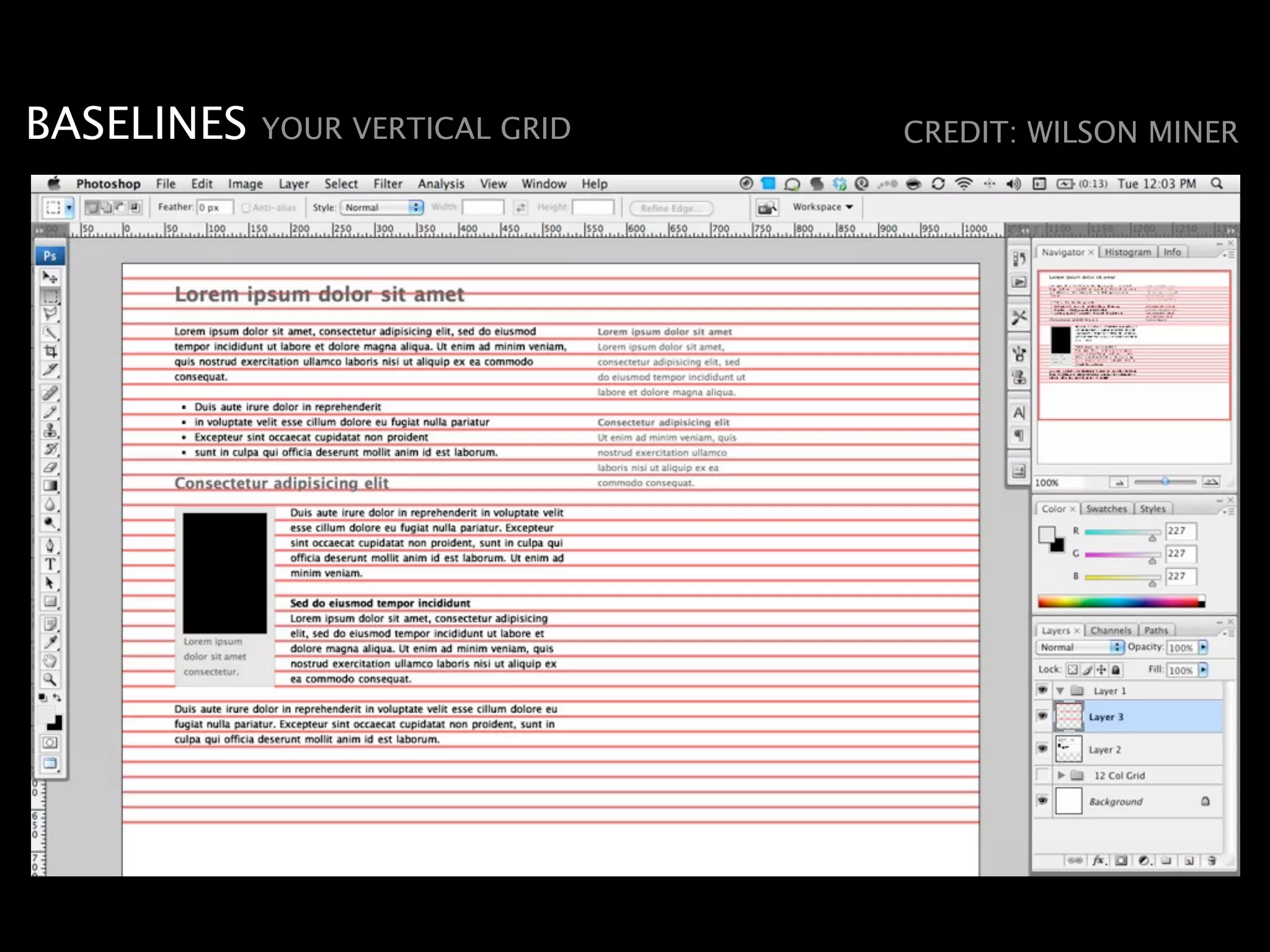Screen dimensions: 1270x952
Task: Select the Notes tool
Action: pyautogui.click(x=50, y=624)
